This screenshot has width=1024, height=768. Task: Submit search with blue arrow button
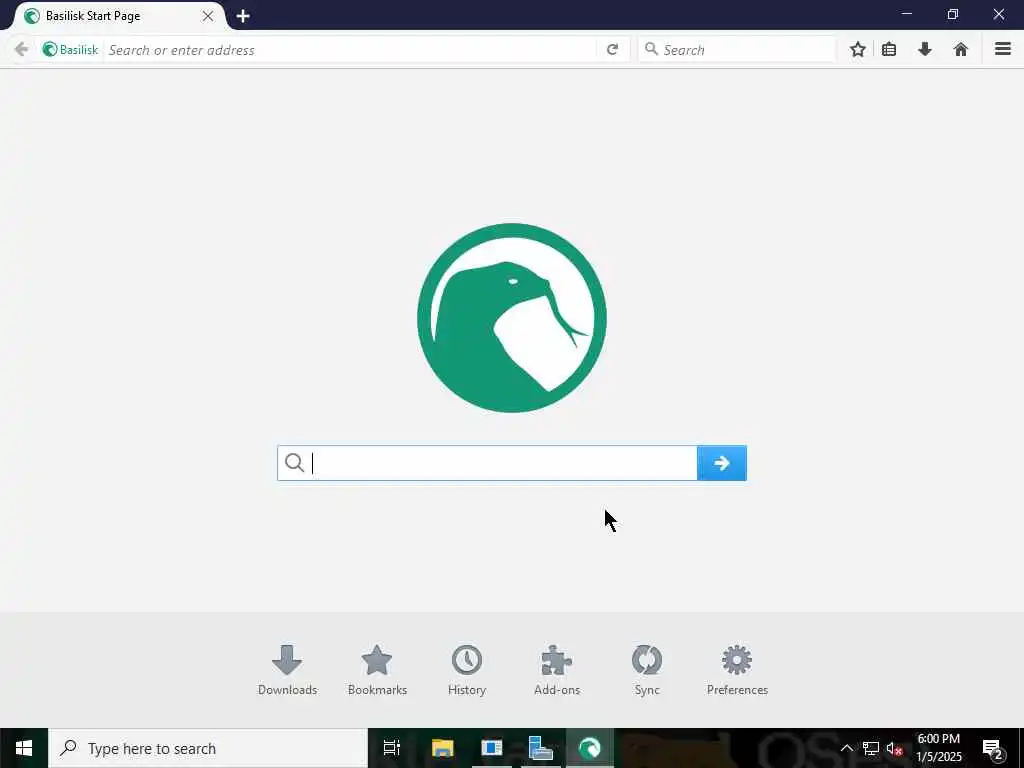click(x=722, y=463)
